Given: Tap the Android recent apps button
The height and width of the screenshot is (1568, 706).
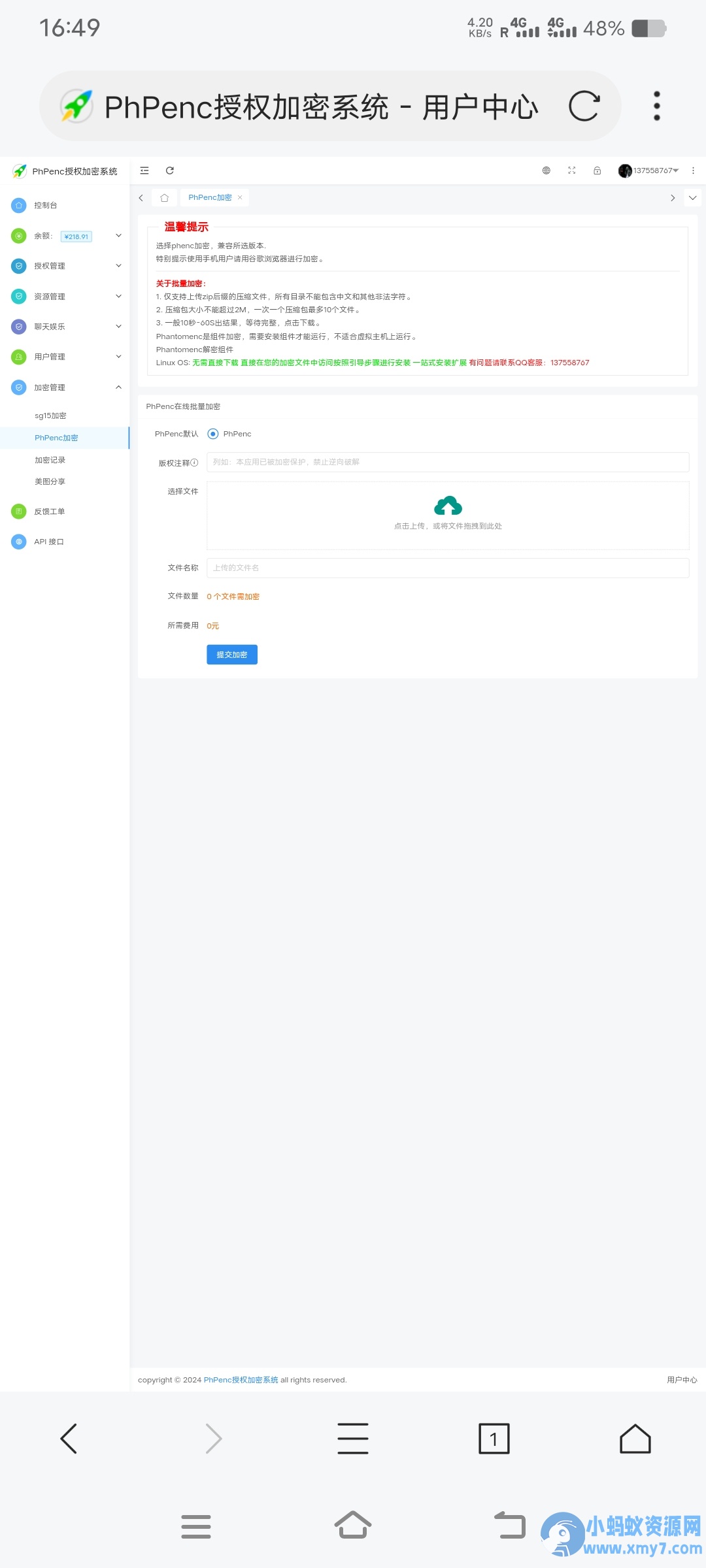Looking at the screenshot, I should click(196, 1526).
